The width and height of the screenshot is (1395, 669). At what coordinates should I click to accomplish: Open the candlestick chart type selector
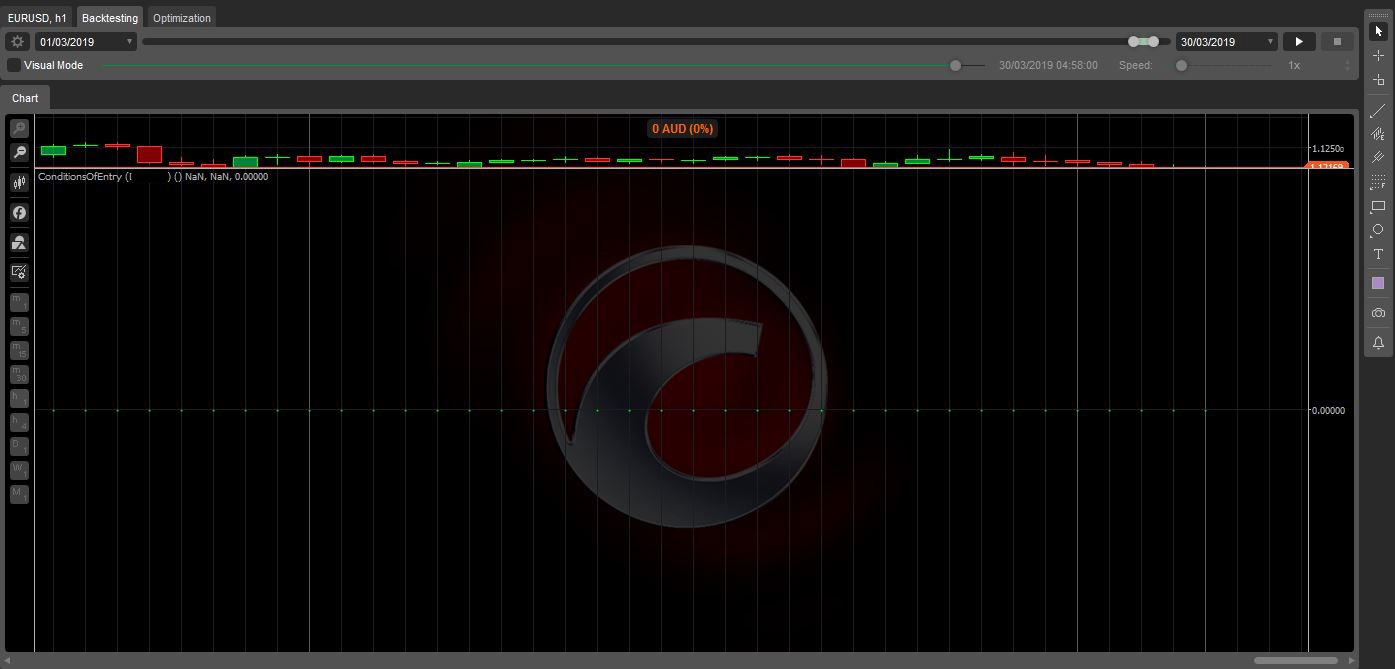coord(19,182)
